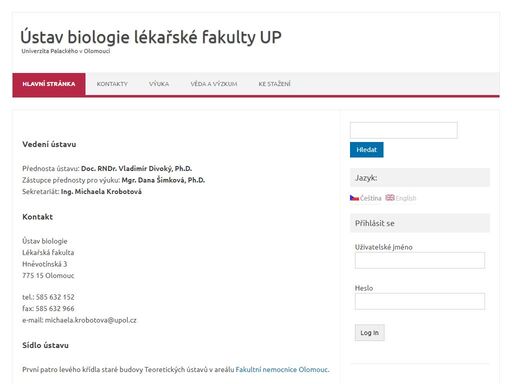The width and height of the screenshot is (512, 384).
Task: Click the site title Ústav biologie lékařské fakulty UP
Action: 151,37
